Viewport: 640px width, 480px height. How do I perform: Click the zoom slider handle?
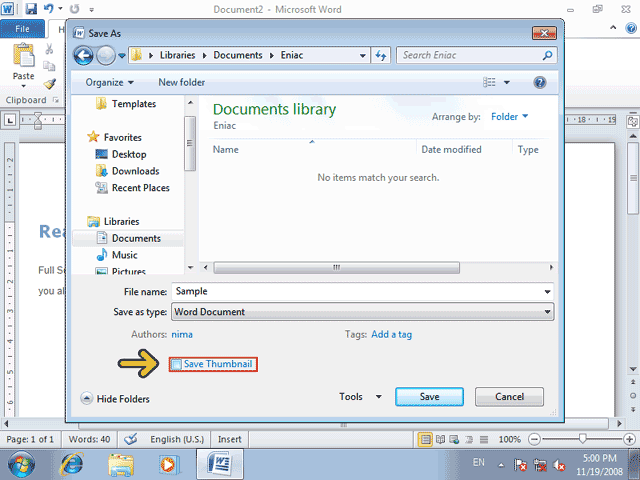[x=582, y=439]
